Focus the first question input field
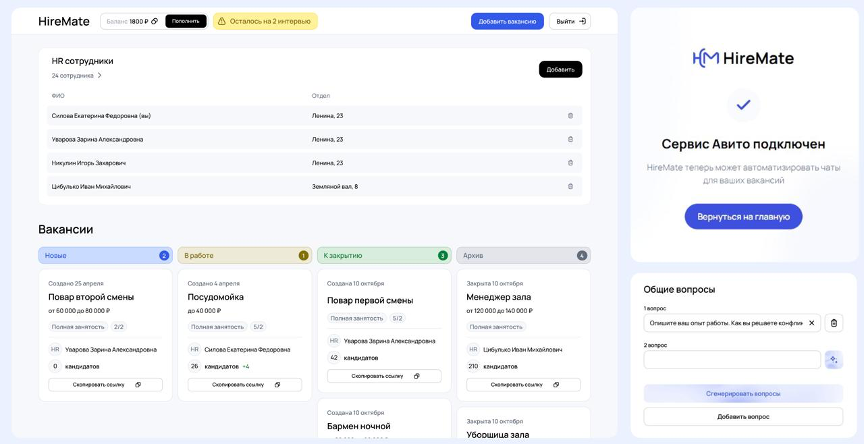The height and width of the screenshot is (444, 864). (732, 323)
